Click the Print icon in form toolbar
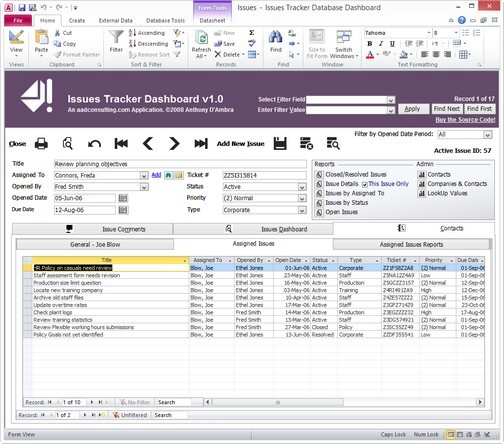The height and width of the screenshot is (444, 504). (41, 144)
